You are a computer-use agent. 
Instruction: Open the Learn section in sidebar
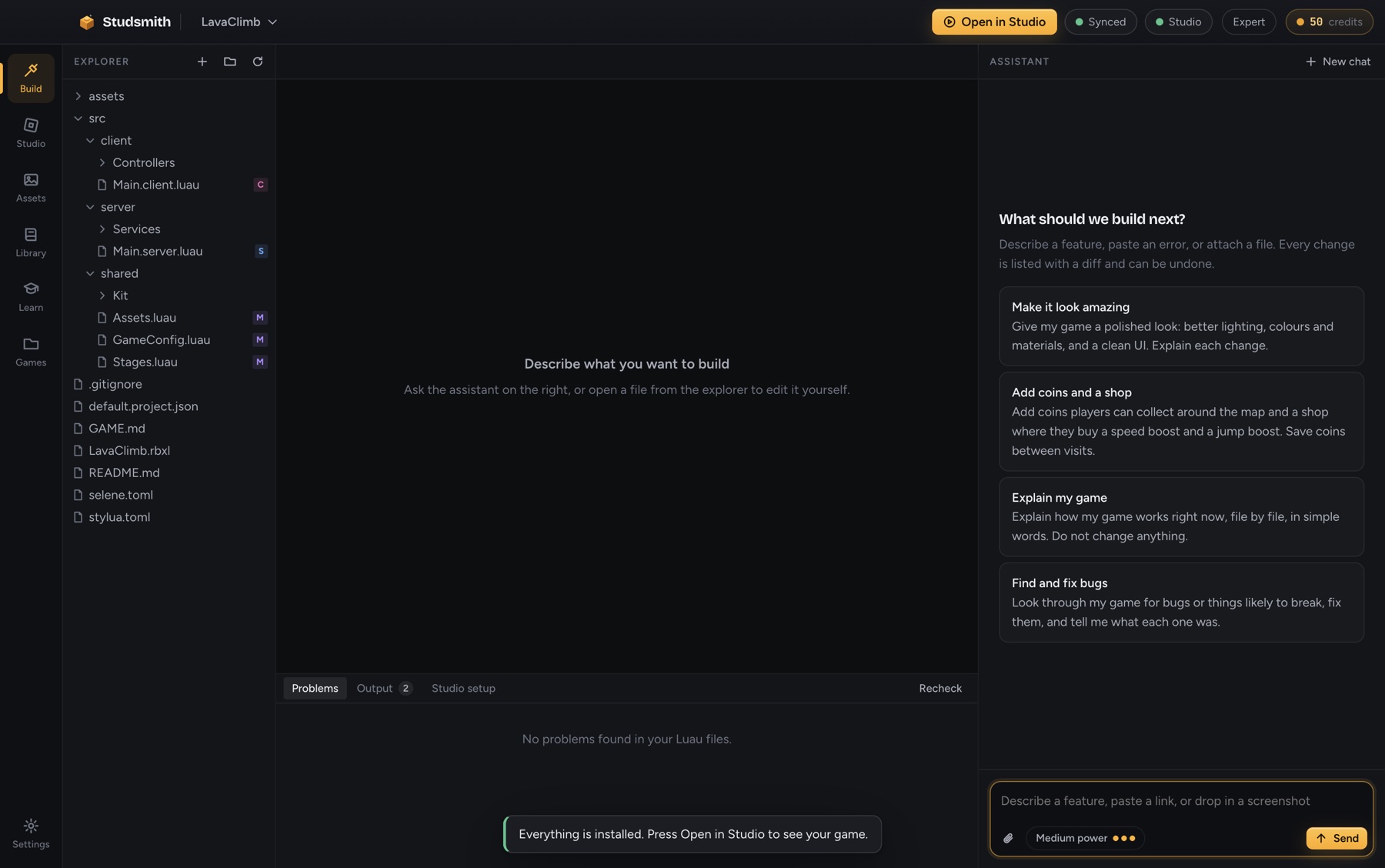click(31, 297)
